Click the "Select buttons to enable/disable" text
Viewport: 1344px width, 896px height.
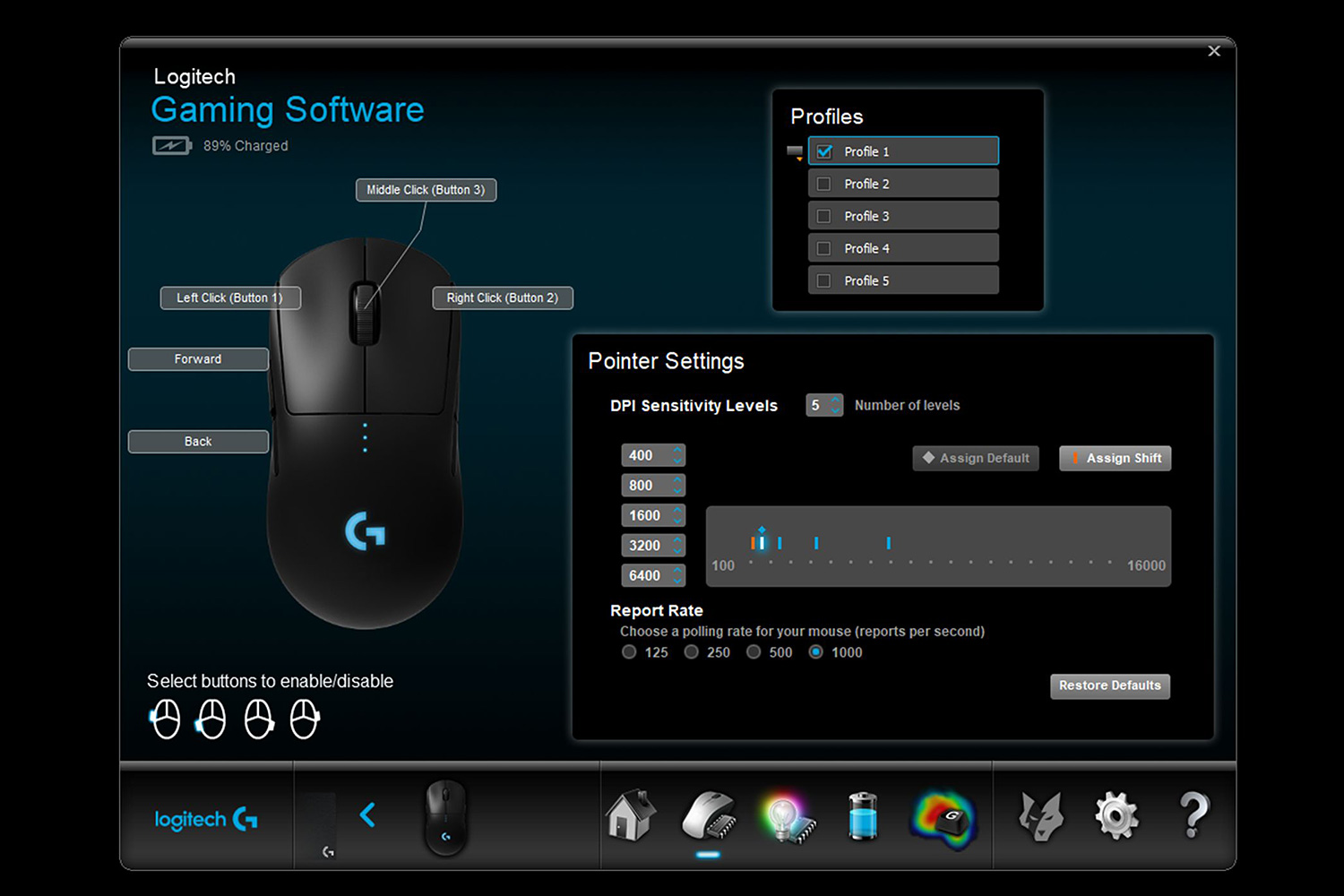tap(270, 681)
